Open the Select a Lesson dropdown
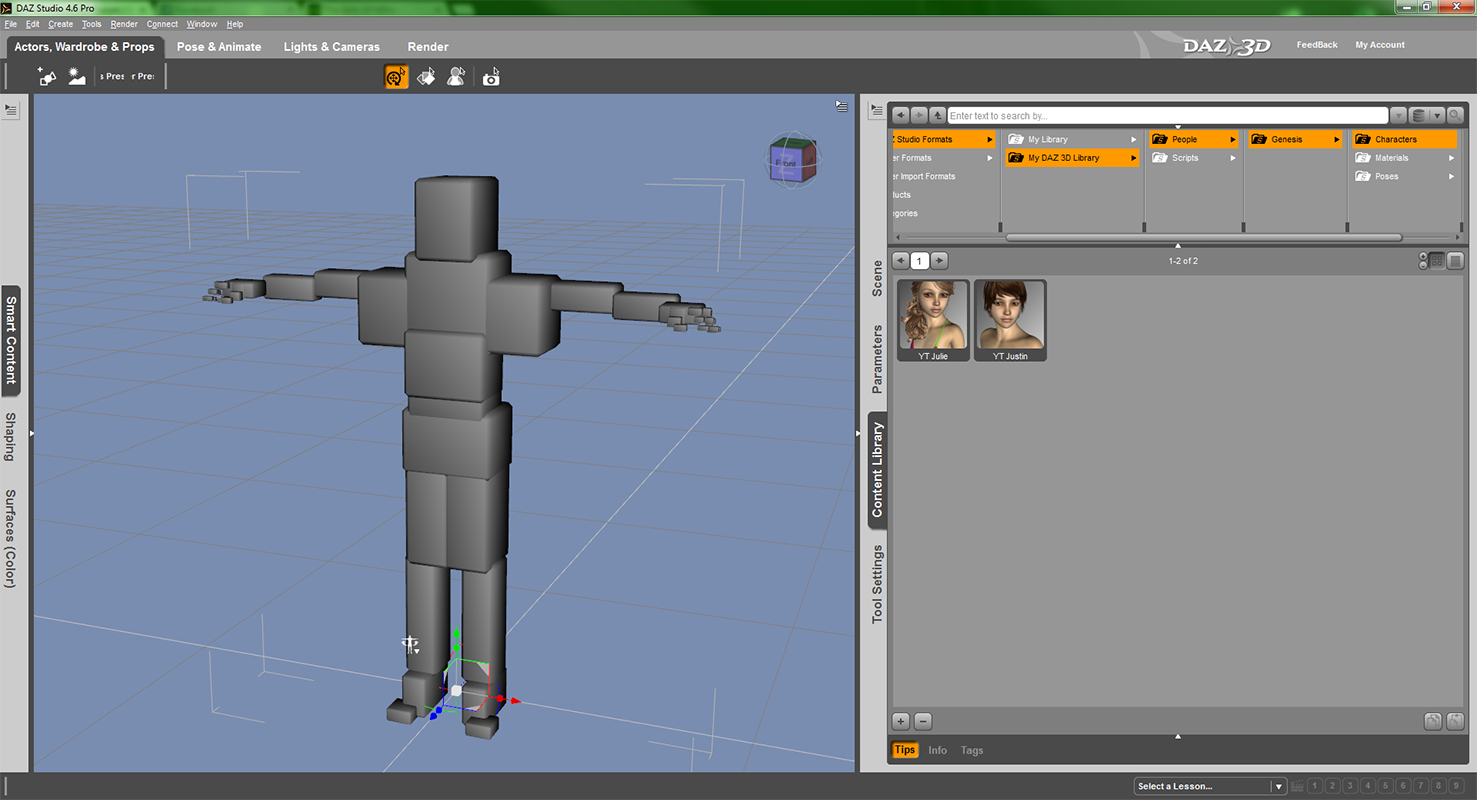This screenshot has width=1477, height=800. click(x=1210, y=787)
